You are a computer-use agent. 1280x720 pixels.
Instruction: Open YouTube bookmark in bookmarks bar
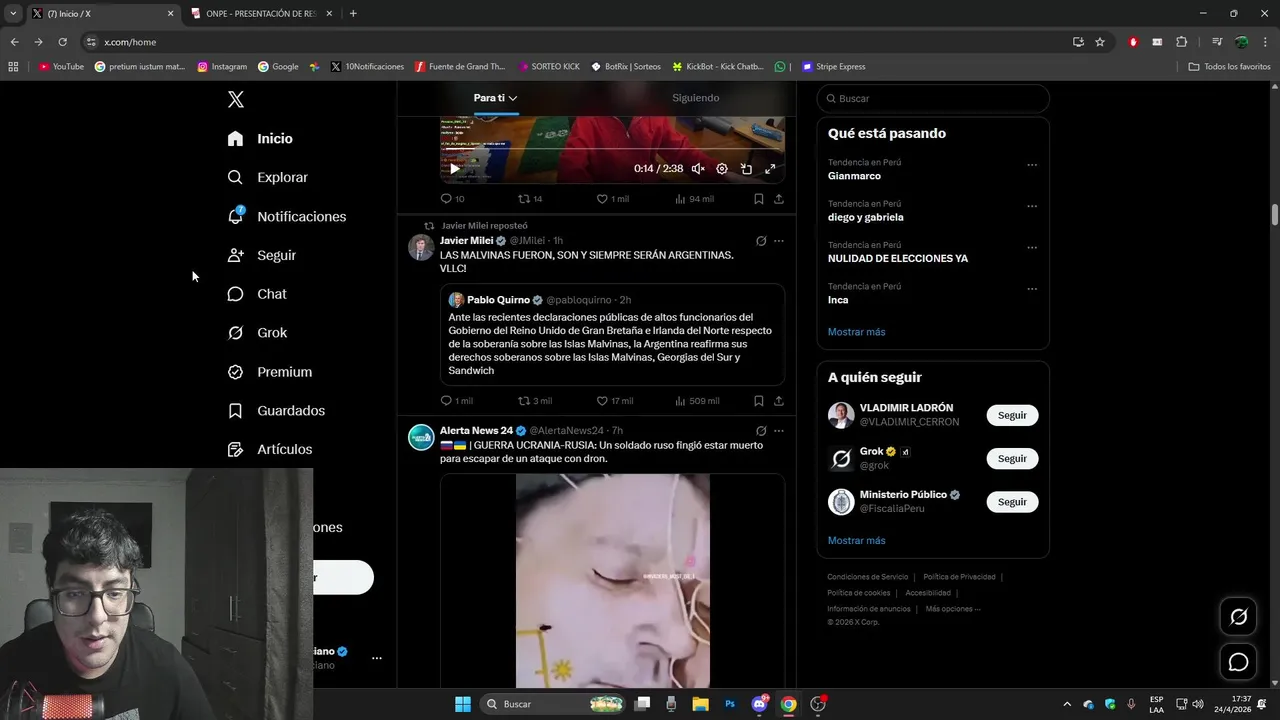coord(61,67)
